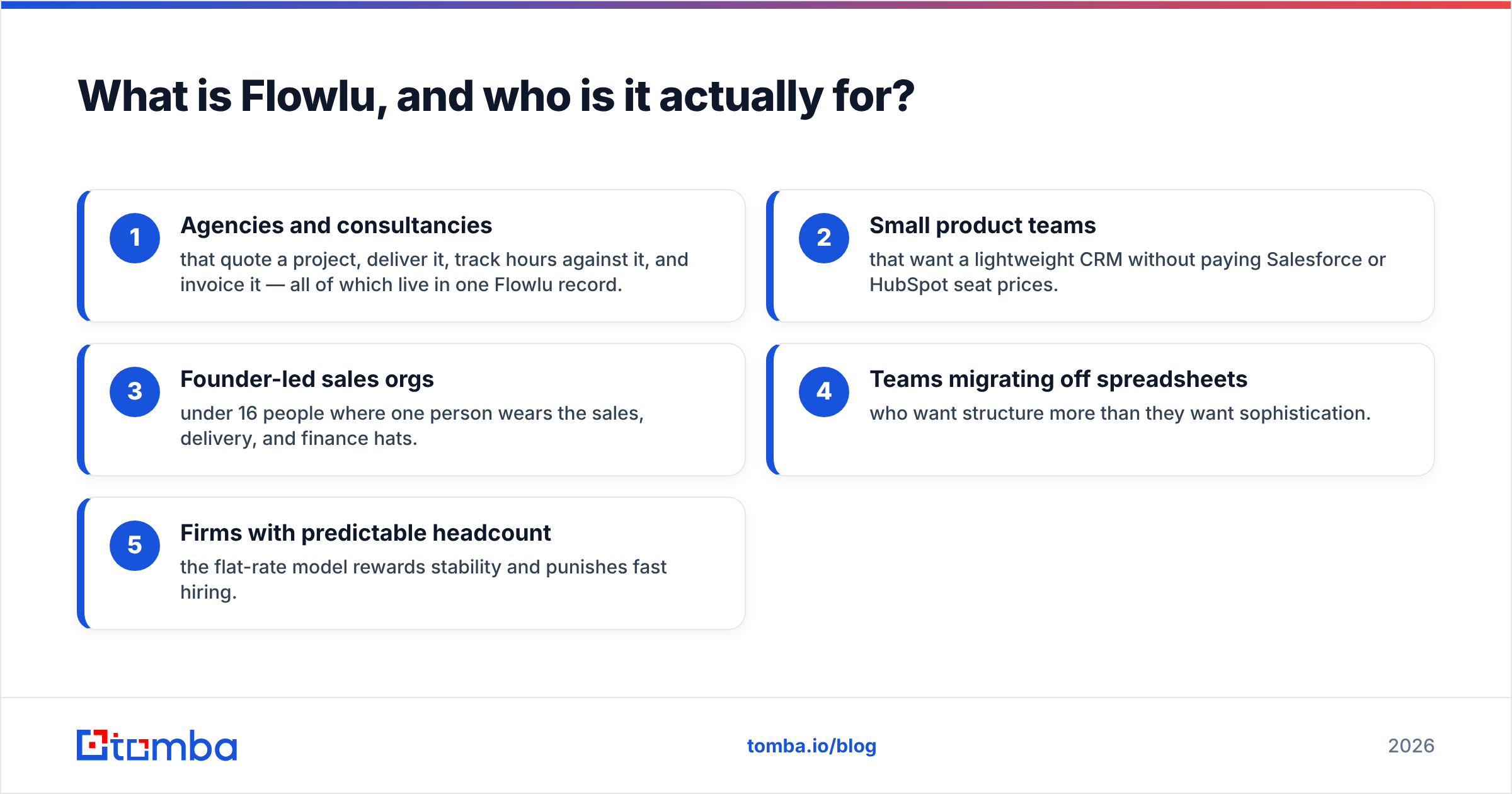The height and width of the screenshot is (794, 1512).
Task: Click the text 'who want structure more than'
Action: pos(1005,413)
